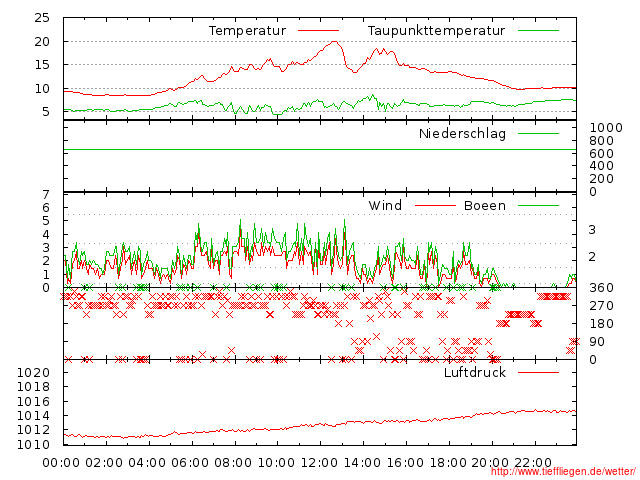Click the 1010 pressure axis value
This screenshot has height=480, width=640.
pyautogui.click(x=33, y=444)
